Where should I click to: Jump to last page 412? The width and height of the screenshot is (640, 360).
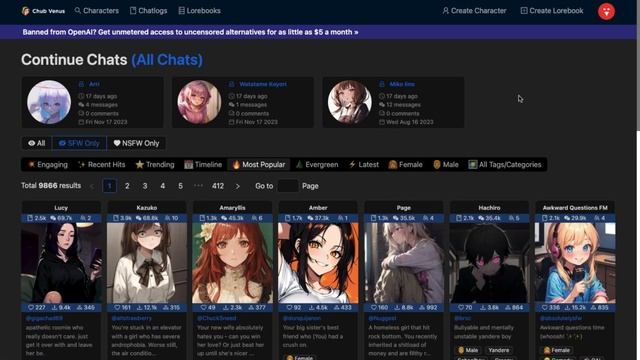[x=218, y=186]
